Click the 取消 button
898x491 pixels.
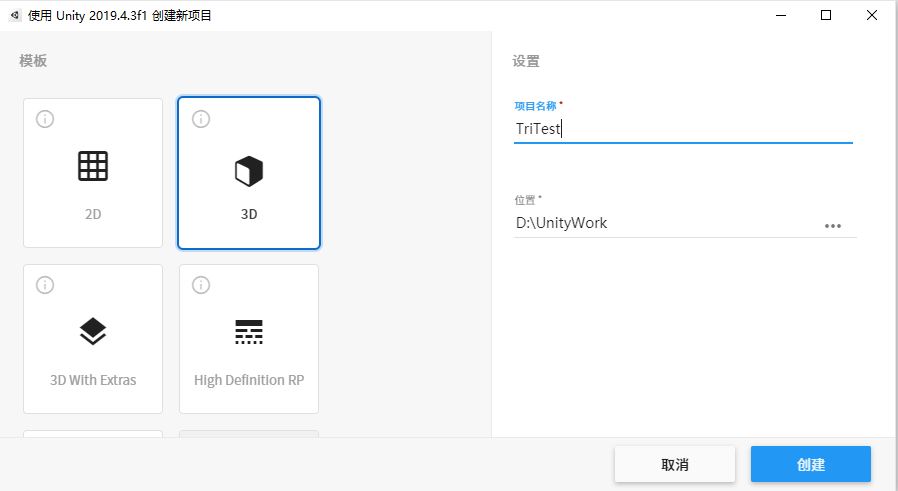(x=675, y=464)
